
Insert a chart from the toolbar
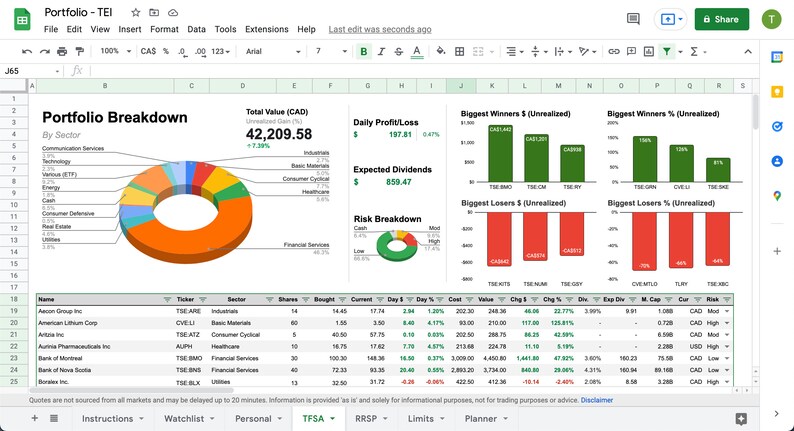pos(649,51)
